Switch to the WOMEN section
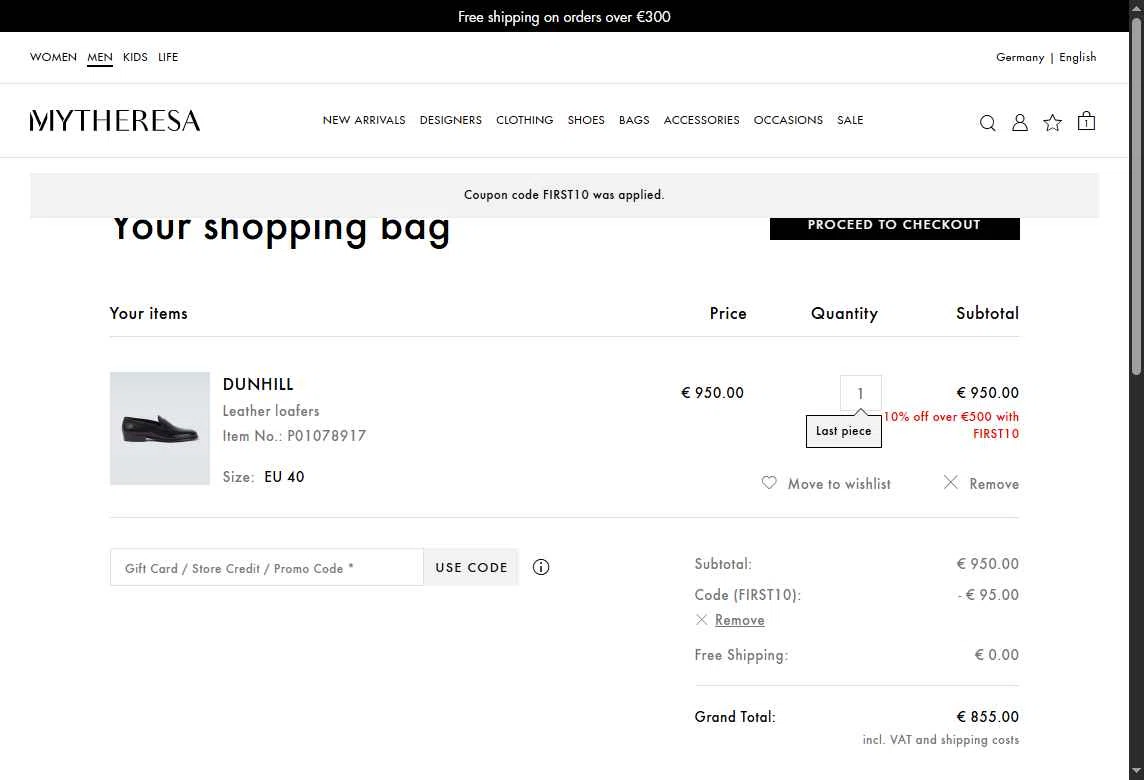1144x780 pixels. pos(53,57)
